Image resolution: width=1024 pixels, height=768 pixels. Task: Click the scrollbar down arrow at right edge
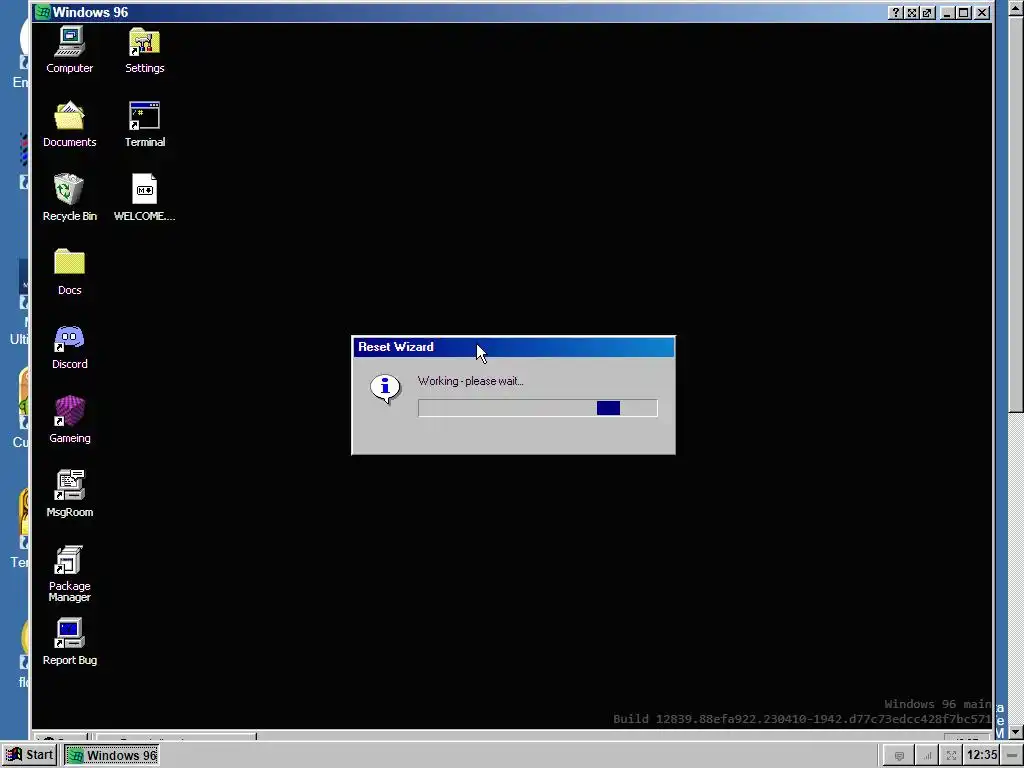[1016, 733]
